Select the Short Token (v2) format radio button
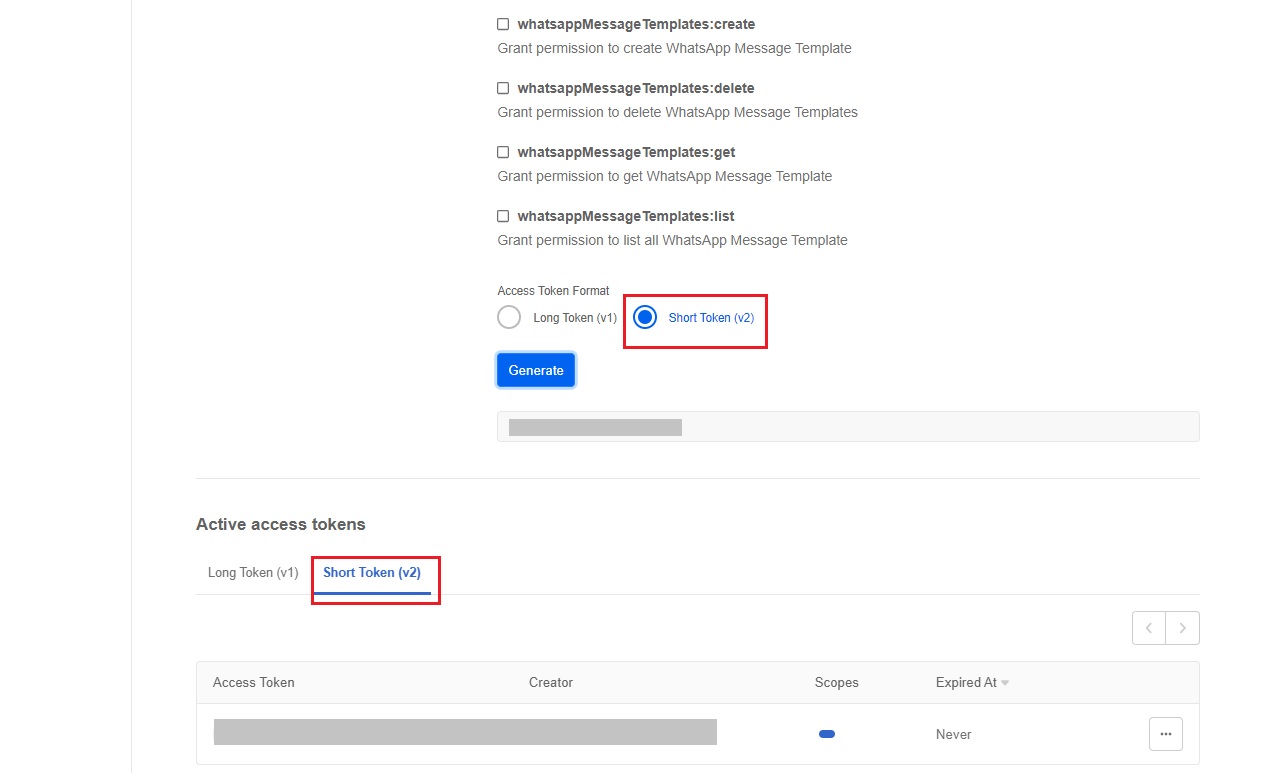The image size is (1264, 773). pyautogui.click(x=645, y=318)
